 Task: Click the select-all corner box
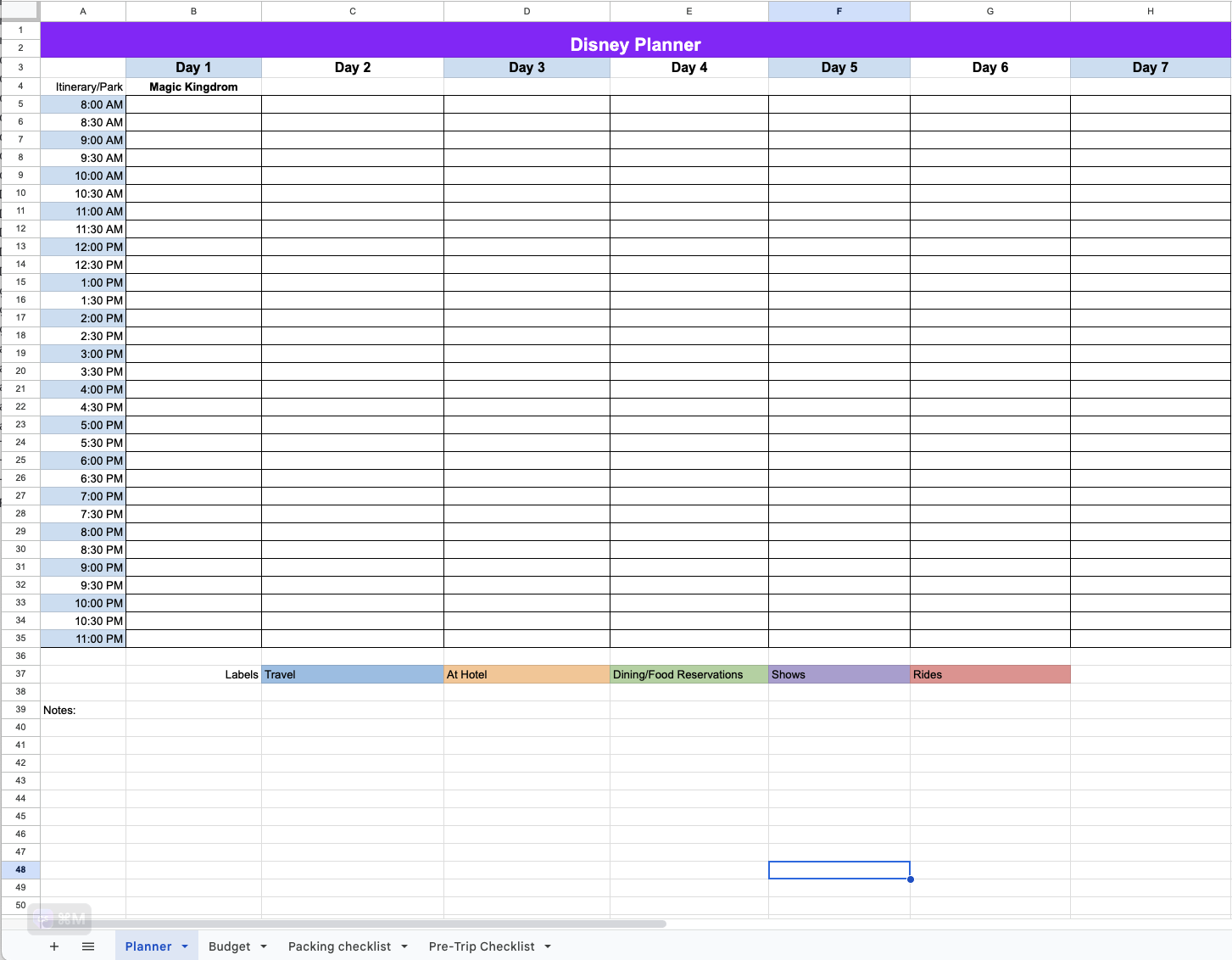tap(20, 11)
